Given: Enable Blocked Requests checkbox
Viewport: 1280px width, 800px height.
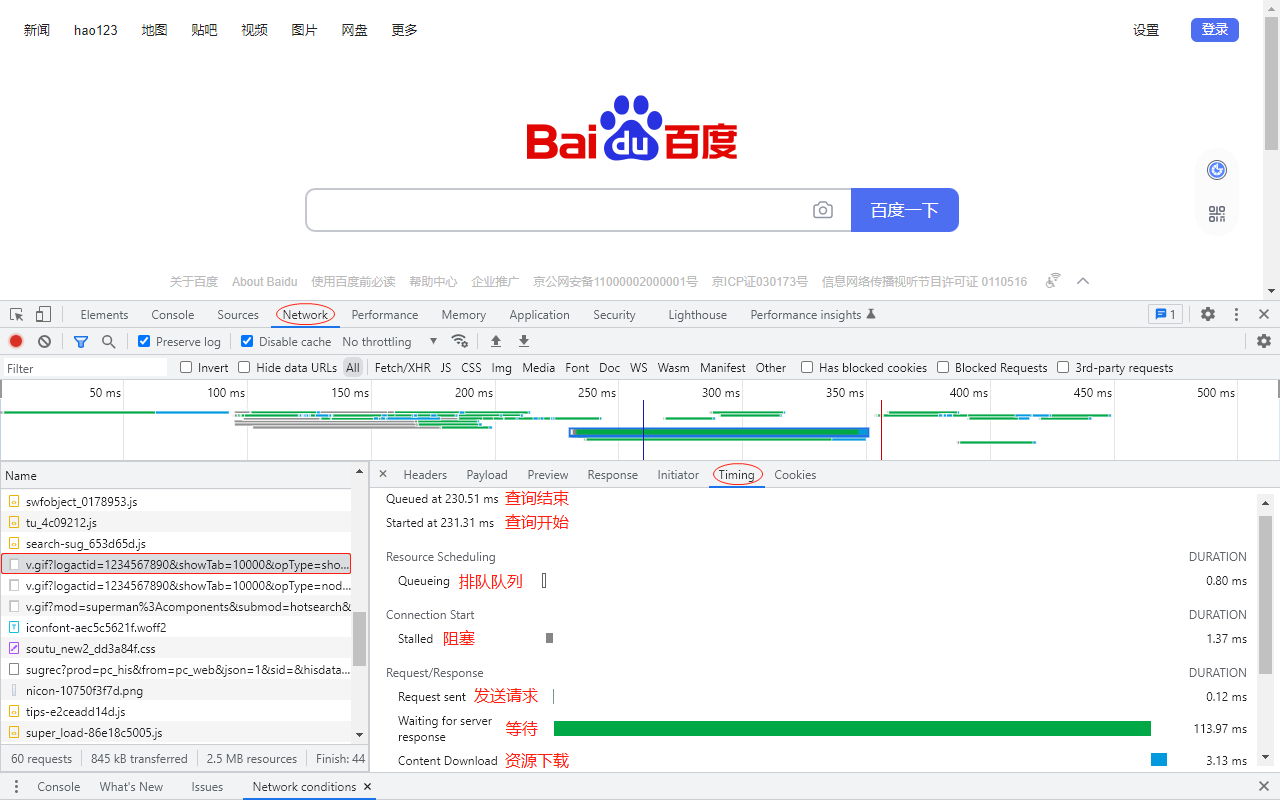Looking at the screenshot, I should coord(943,367).
